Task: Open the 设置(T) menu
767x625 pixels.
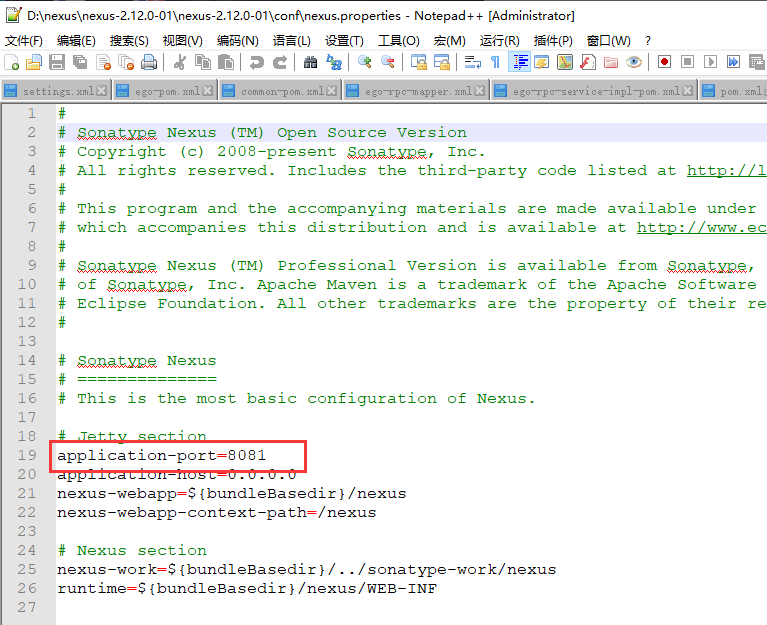Action: coord(344,41)
